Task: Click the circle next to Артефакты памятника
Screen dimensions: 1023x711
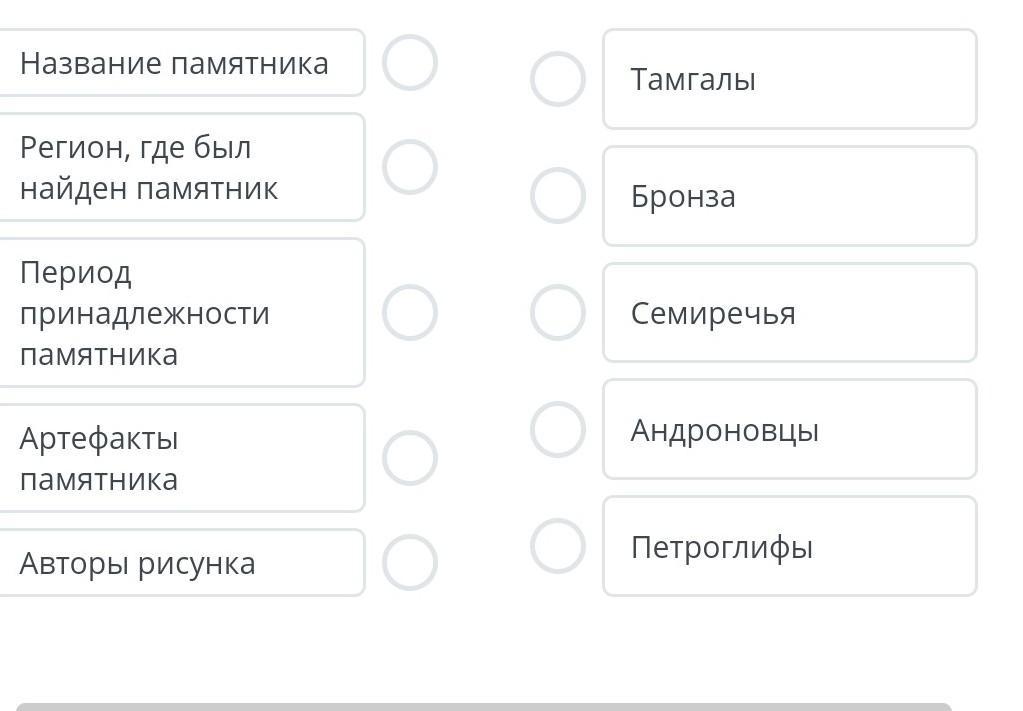Action: pyautogui.click(x=410, y=458)
